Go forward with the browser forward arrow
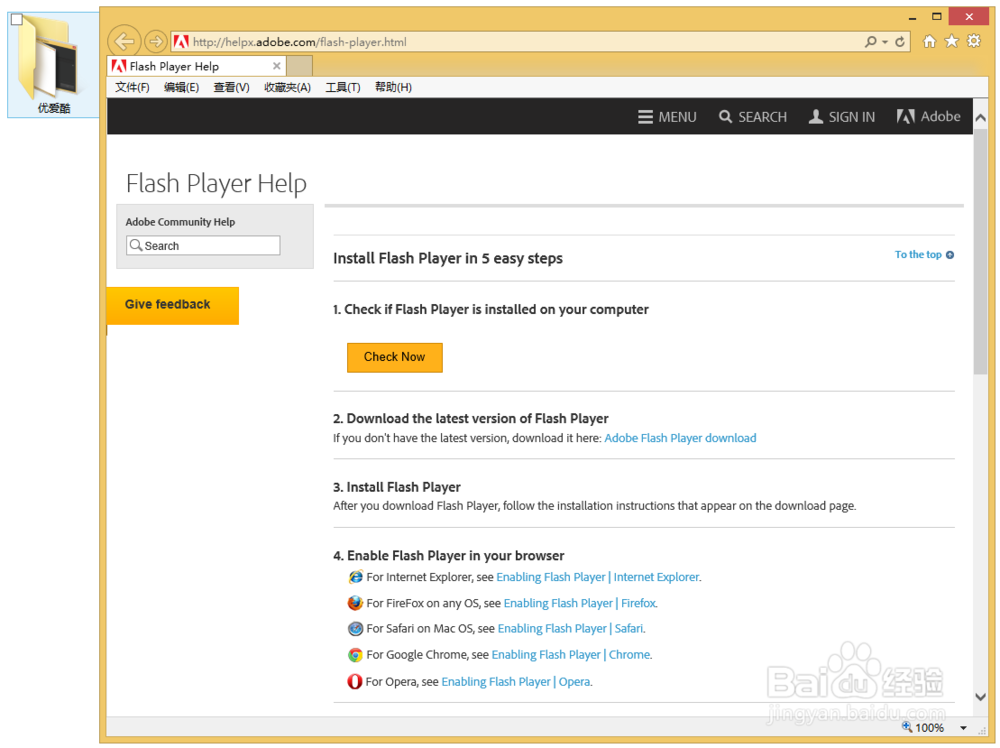Screen dimensions: 1000x748 click(x=155, y=42)
